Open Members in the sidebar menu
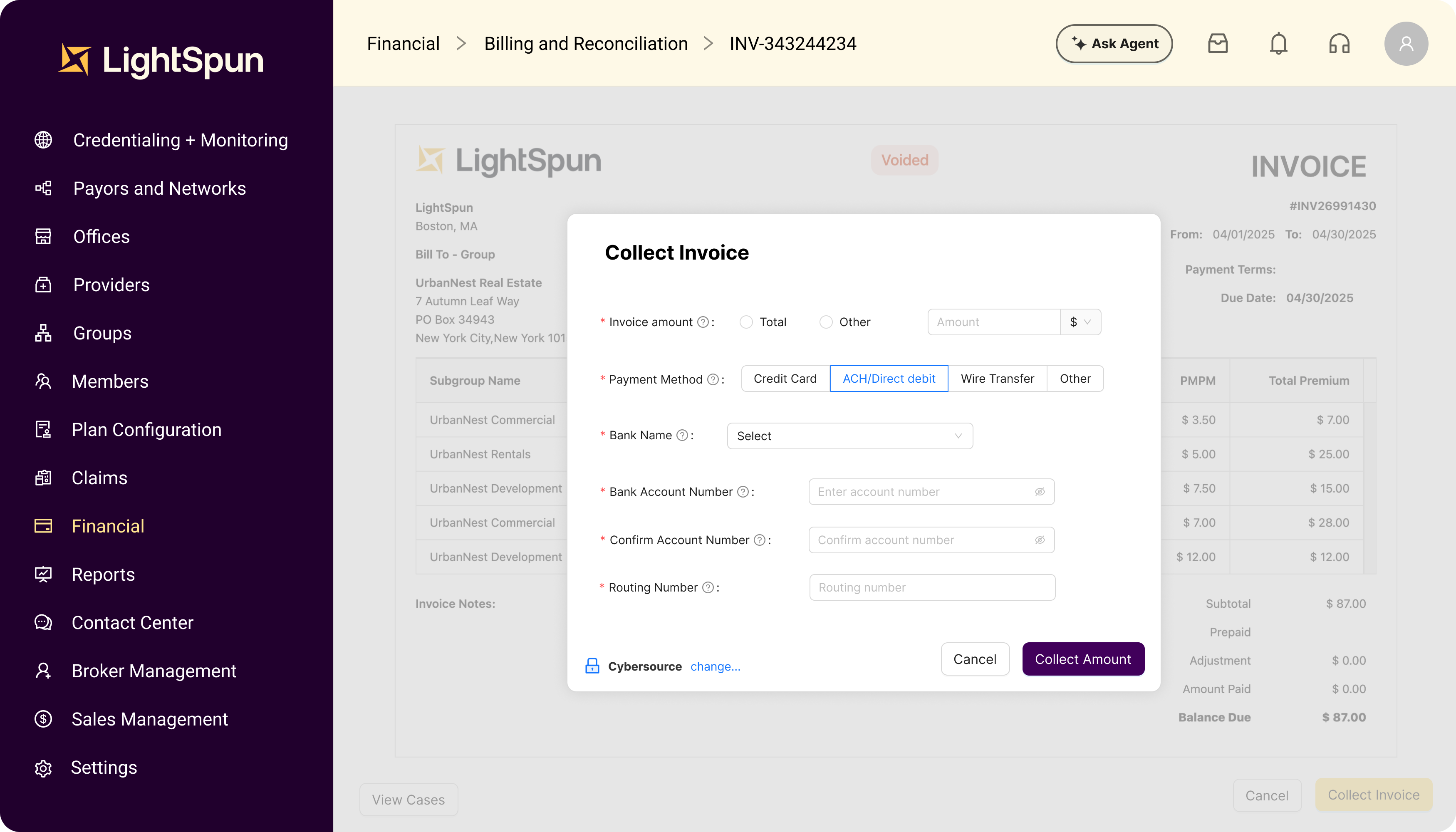This screenshot has height=832, width=1456. 110,381
